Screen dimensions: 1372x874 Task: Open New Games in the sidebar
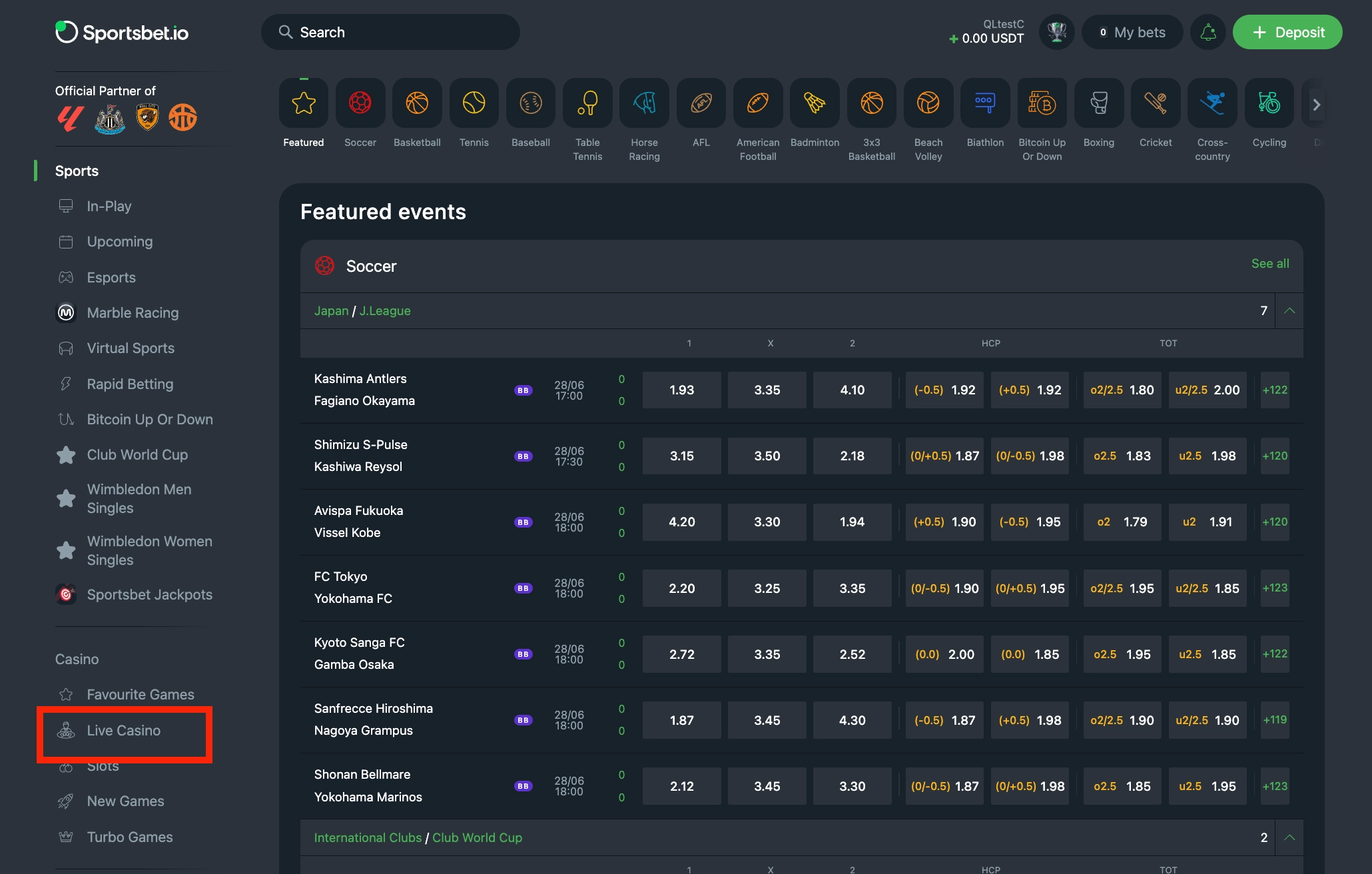click(x=125, y=801)
